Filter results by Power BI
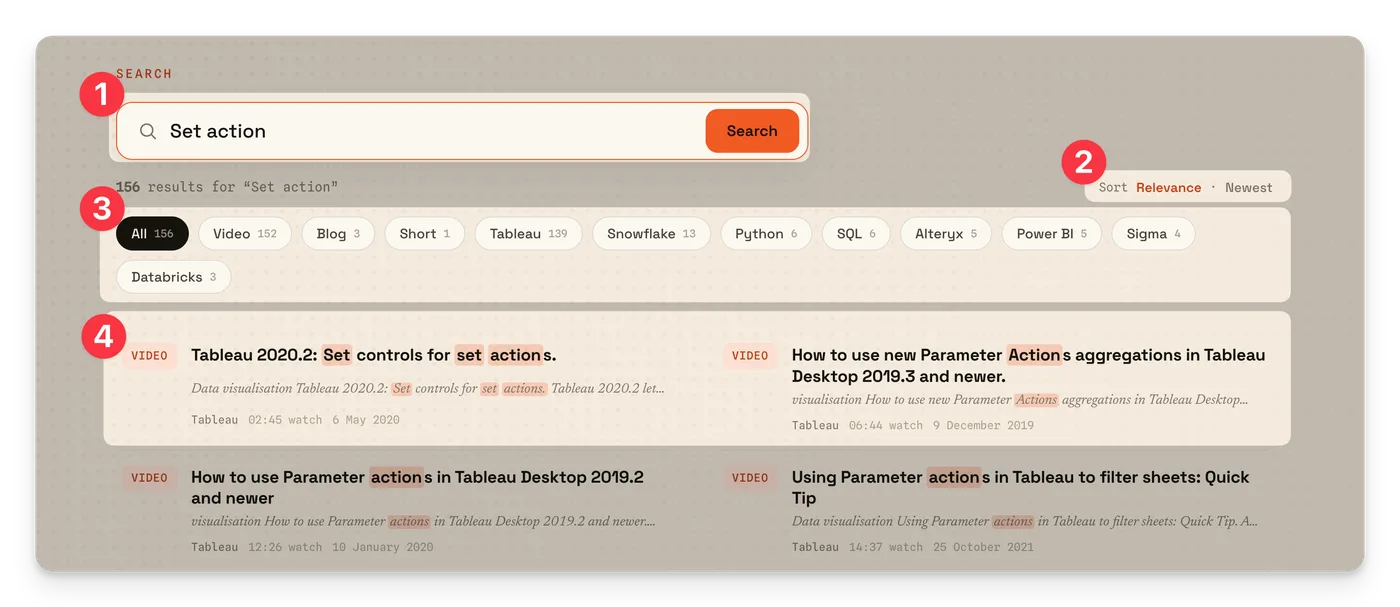The width and height of the screenshot is (1400, 607). tap(1052, 234)
